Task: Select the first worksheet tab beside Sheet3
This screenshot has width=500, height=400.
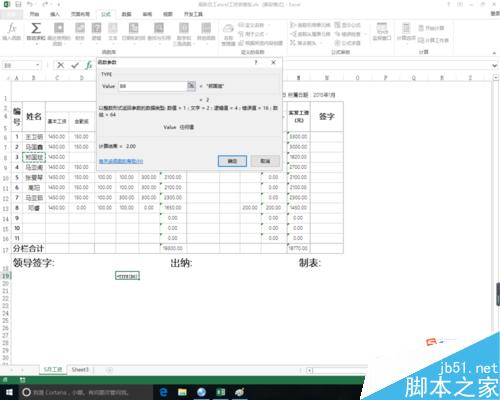Action: click(53, 370)
